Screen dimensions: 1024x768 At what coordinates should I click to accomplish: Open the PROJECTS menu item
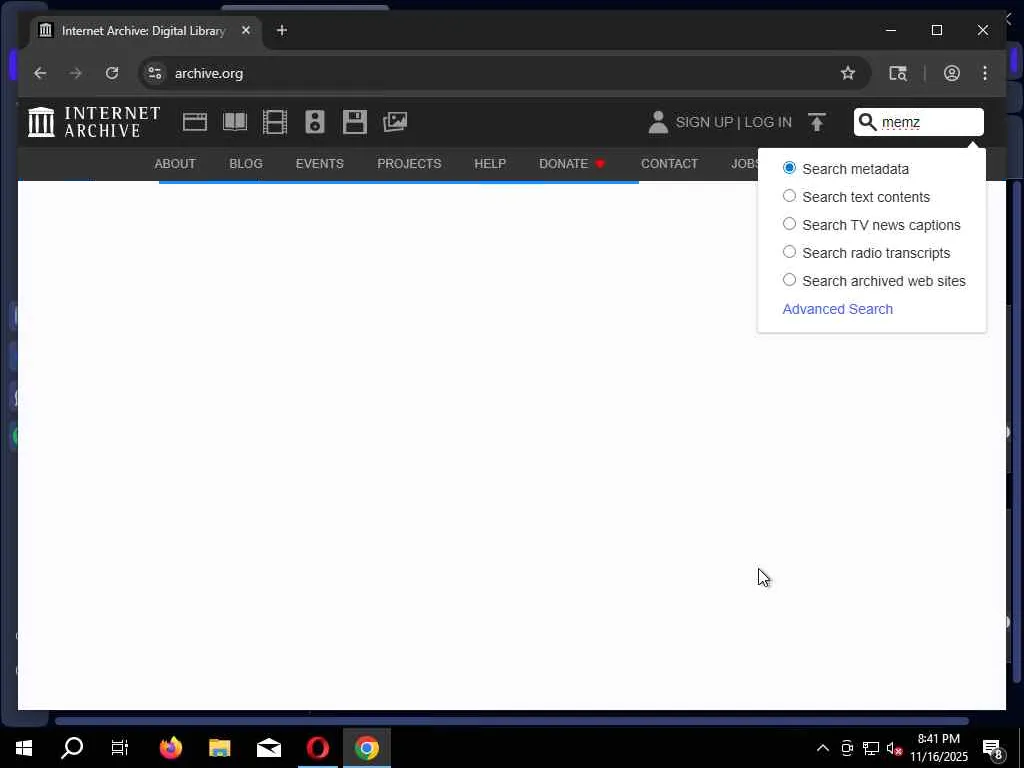click(409, 163)
